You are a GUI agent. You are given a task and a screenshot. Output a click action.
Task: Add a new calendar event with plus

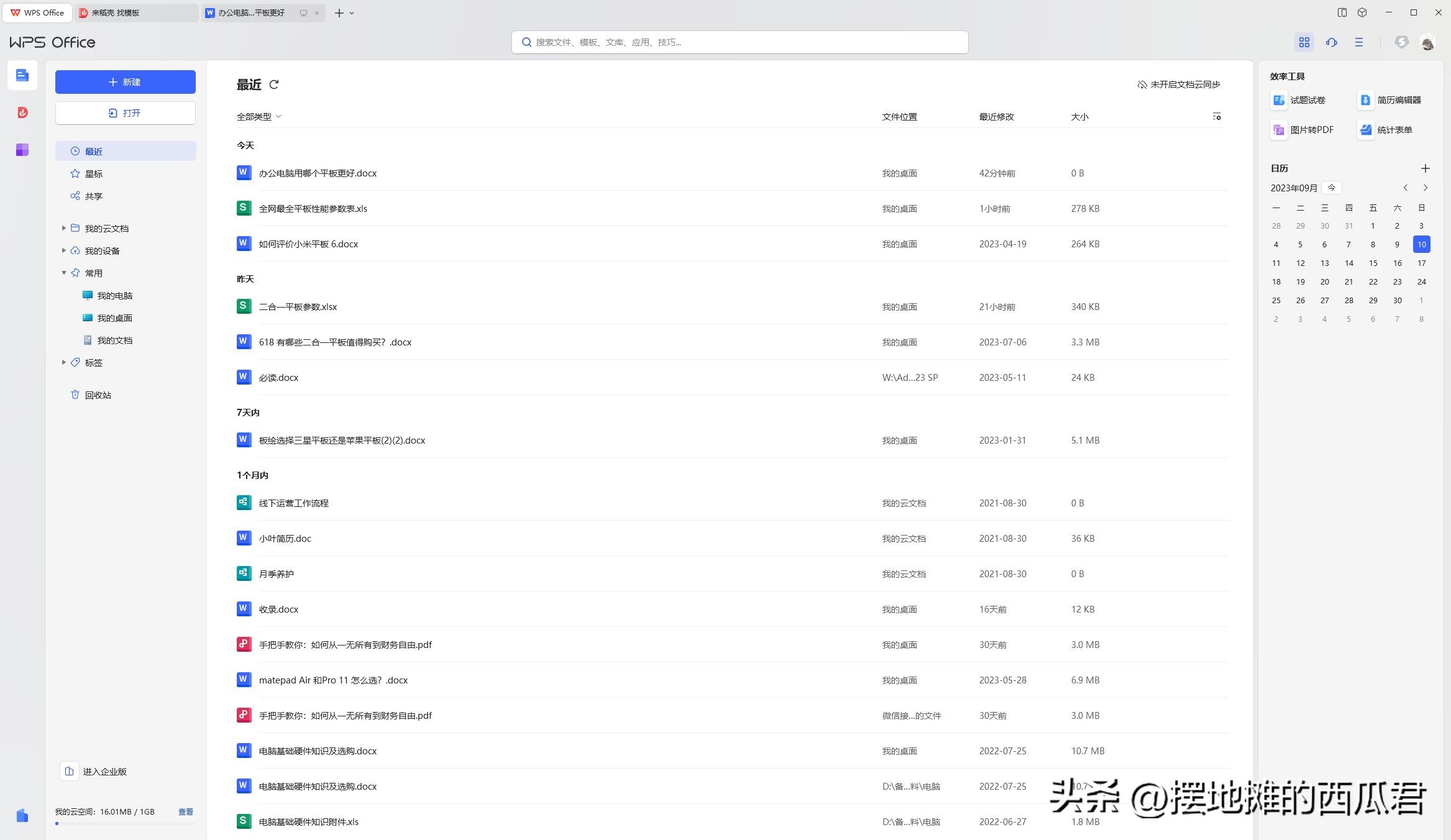tap(1426, 168)
